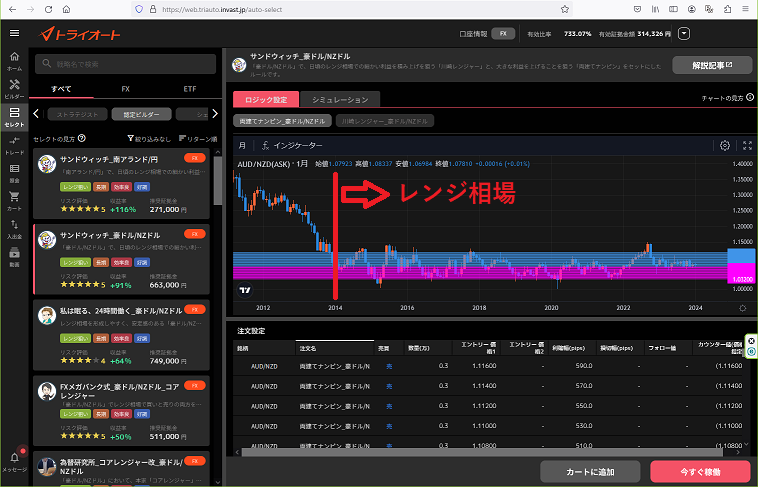This screenshot has width=759, height=487.
Task: Select order row with entry 1.11200
Action: point(489,406)
